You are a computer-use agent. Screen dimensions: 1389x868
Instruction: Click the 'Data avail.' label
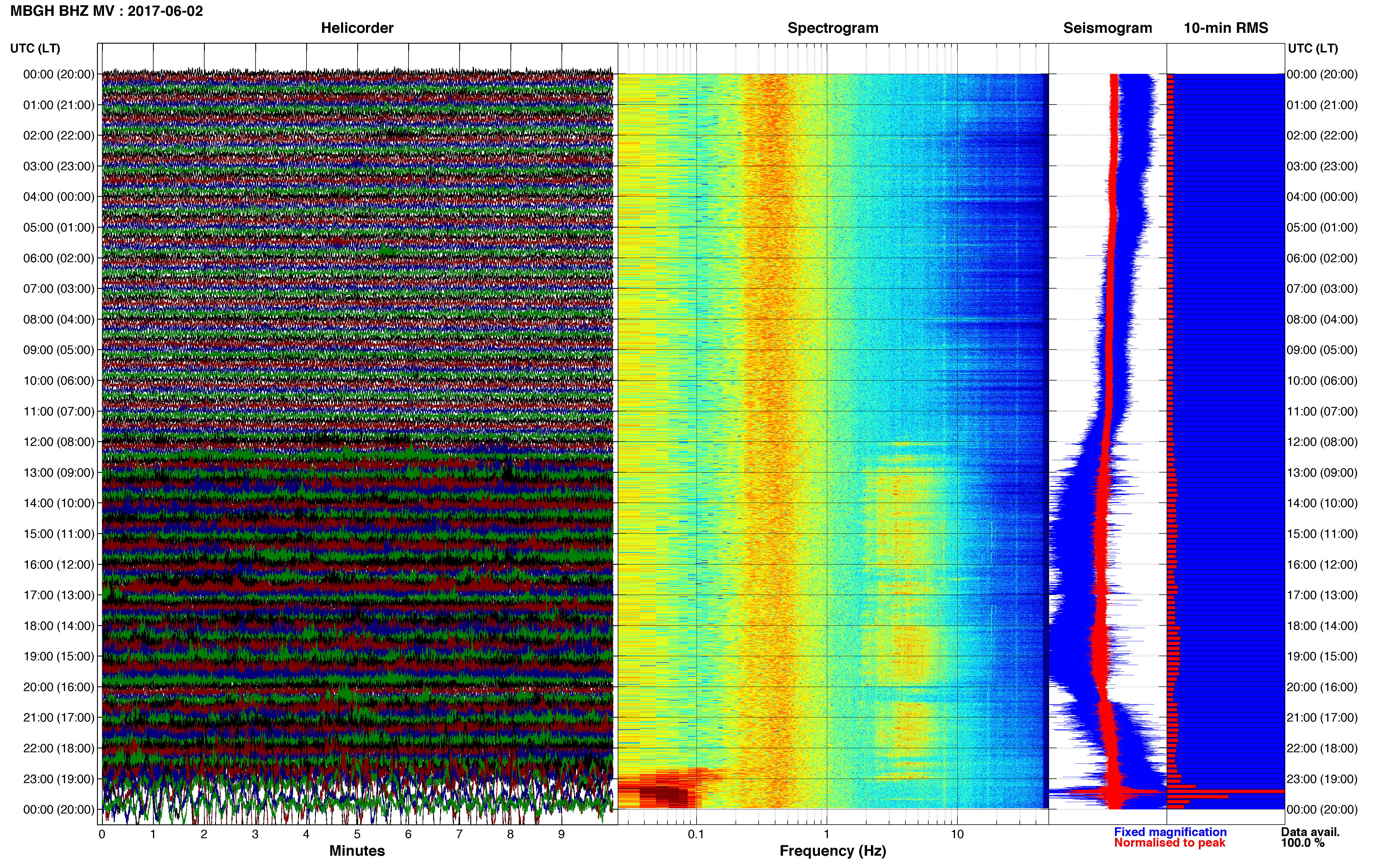point(1310,832)
